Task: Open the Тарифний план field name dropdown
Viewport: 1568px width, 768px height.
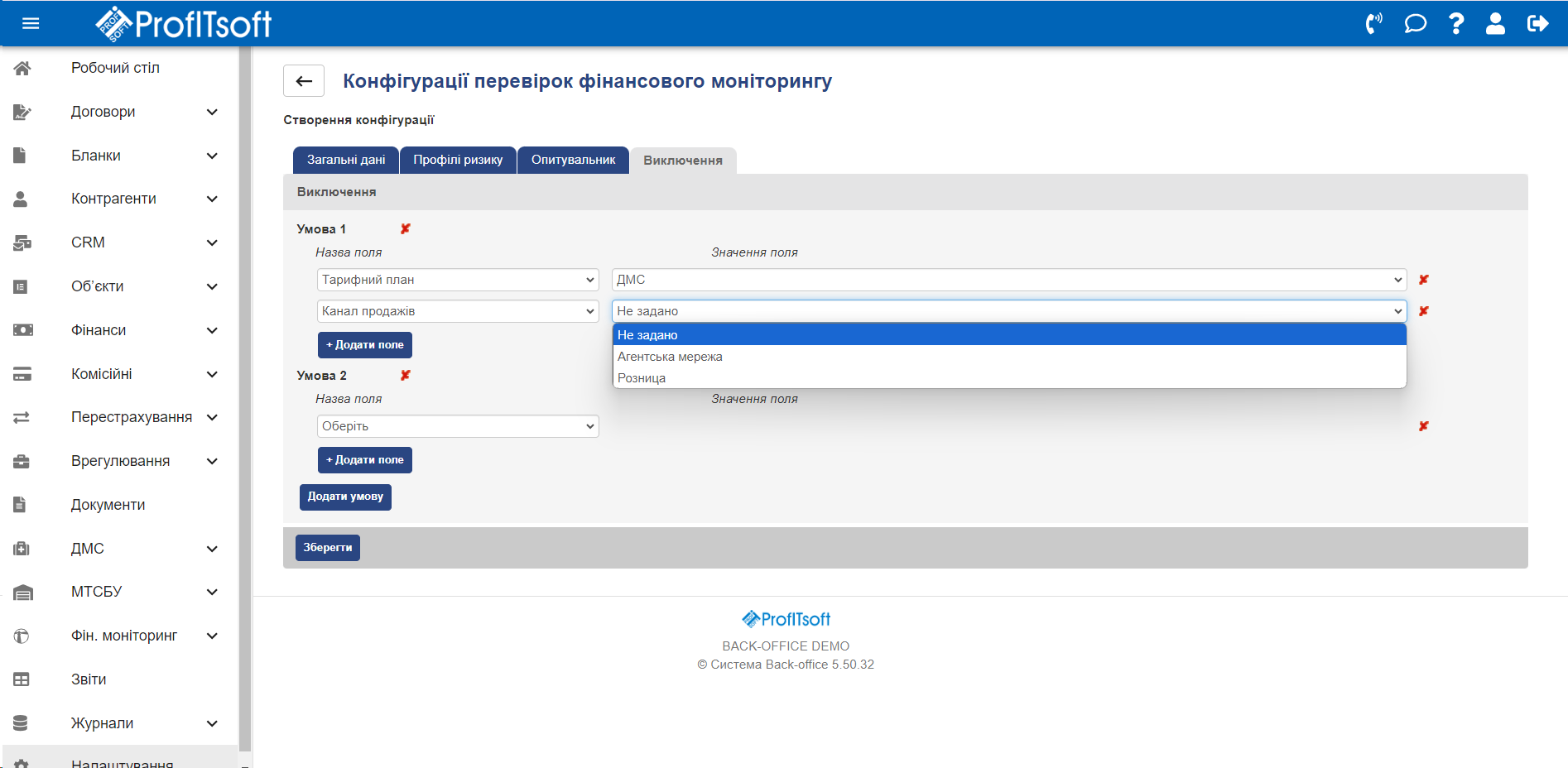Action: click(x=458, y=280)
